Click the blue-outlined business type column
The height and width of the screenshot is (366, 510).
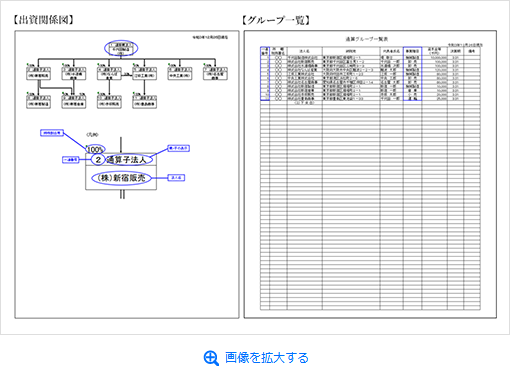coord(412,74)
